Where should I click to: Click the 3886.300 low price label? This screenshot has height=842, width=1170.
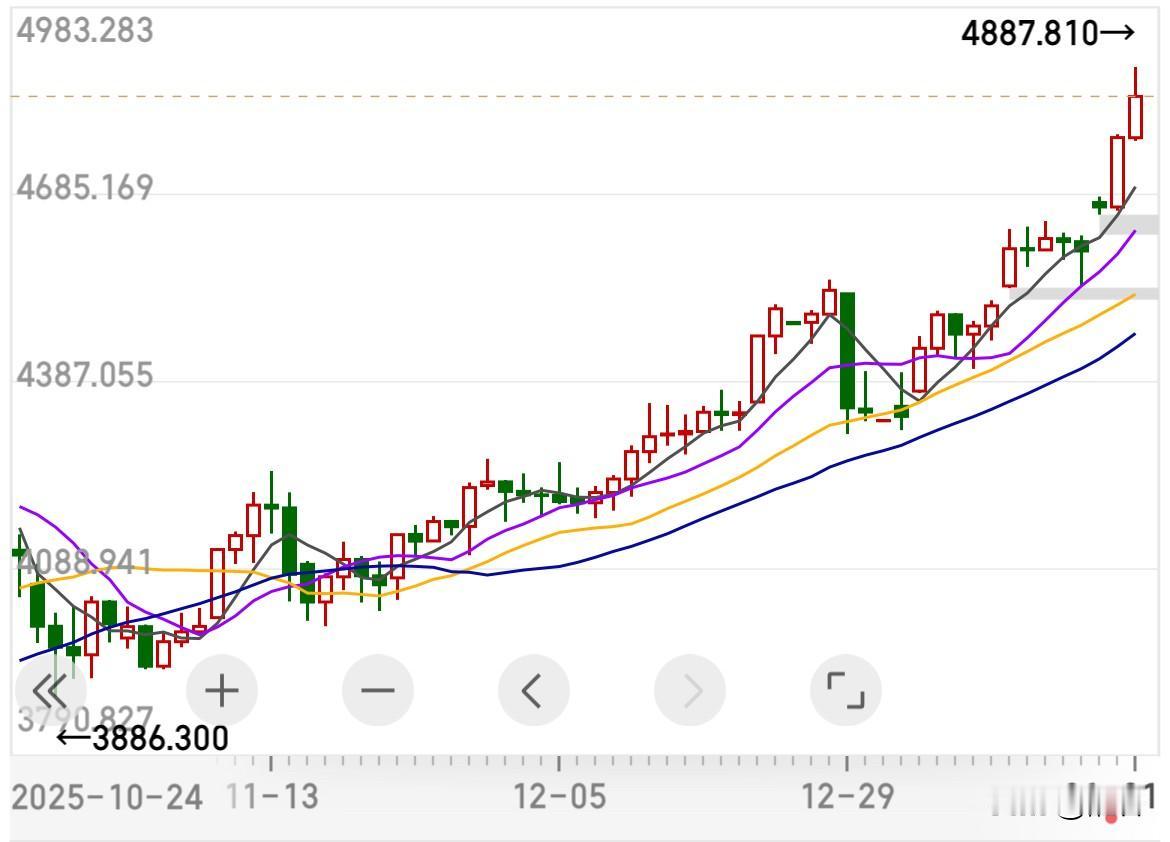click(x=143, y=738)
